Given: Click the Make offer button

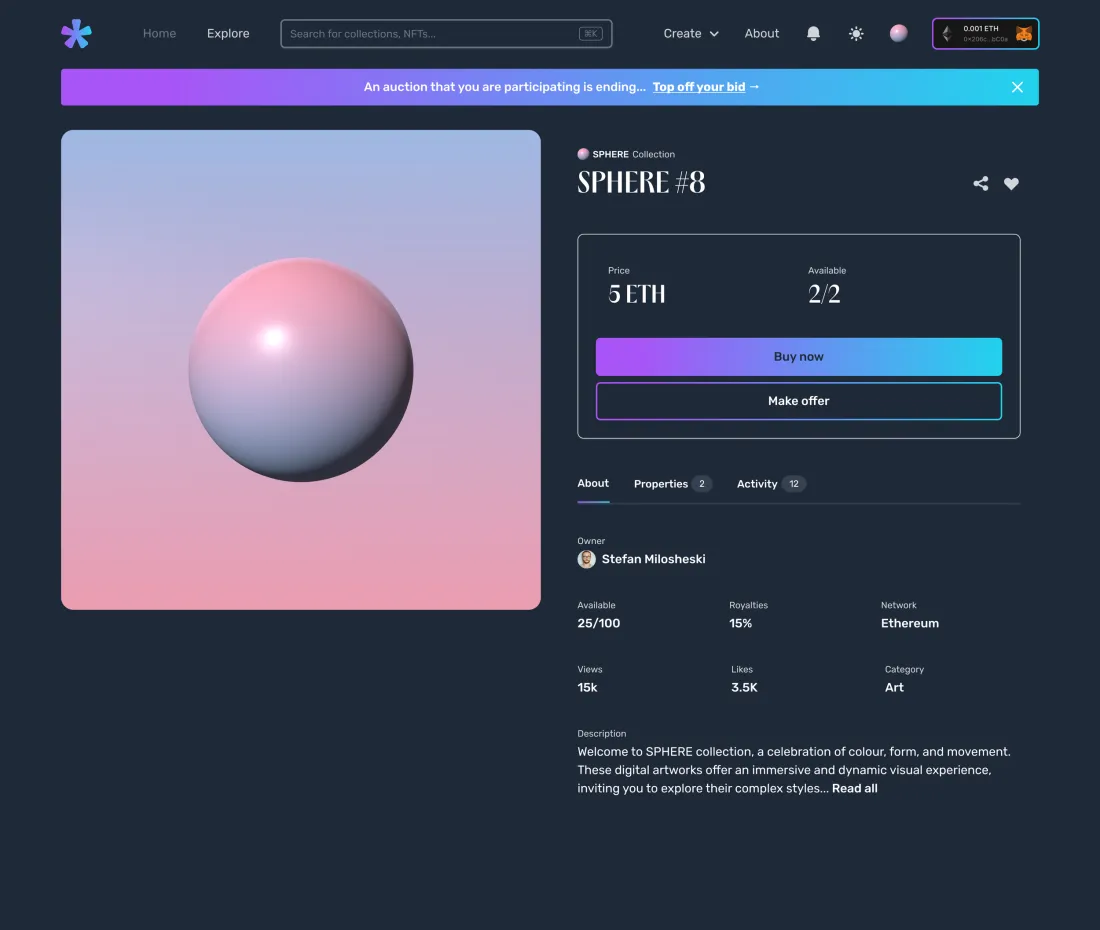Looking at the screenshot, I should click(x=798, y=401).
